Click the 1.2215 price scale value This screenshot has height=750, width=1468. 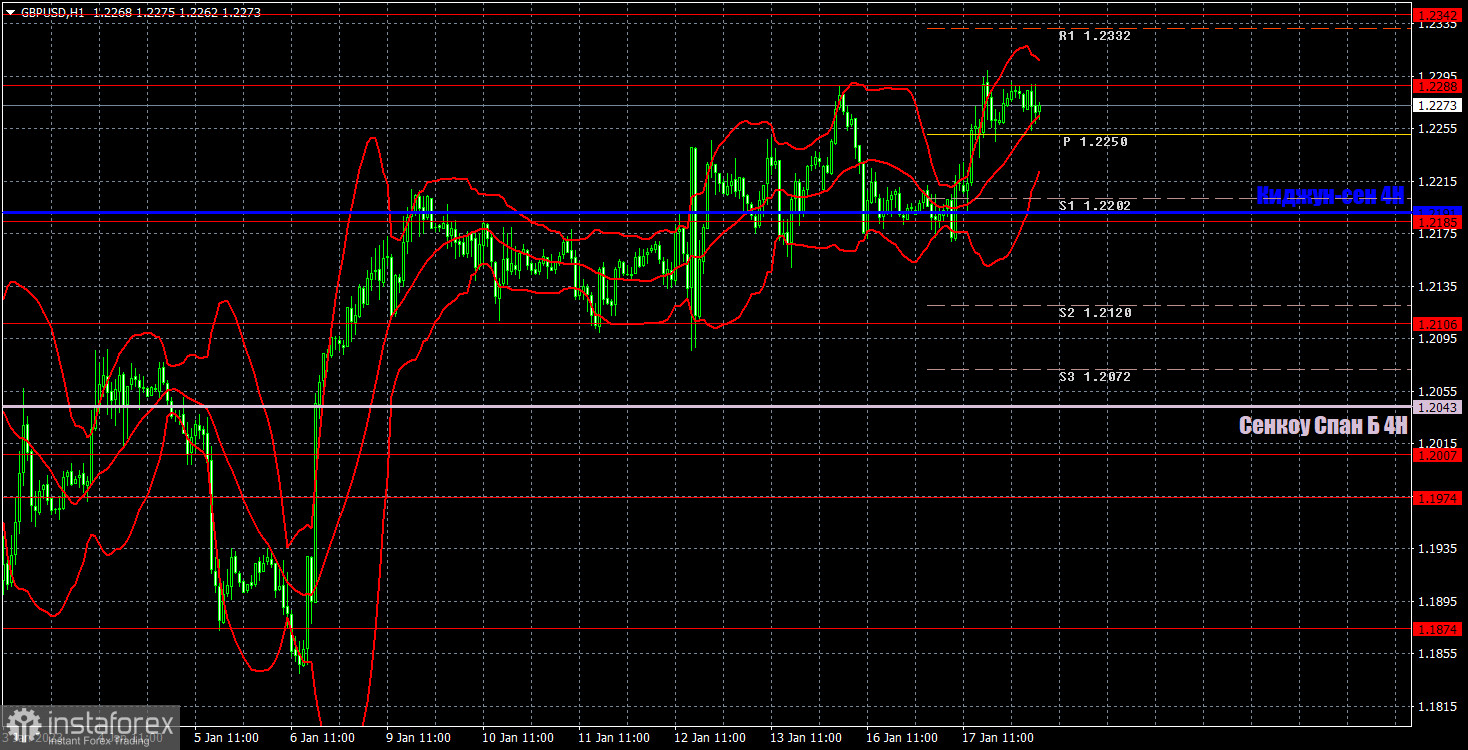1437,181
